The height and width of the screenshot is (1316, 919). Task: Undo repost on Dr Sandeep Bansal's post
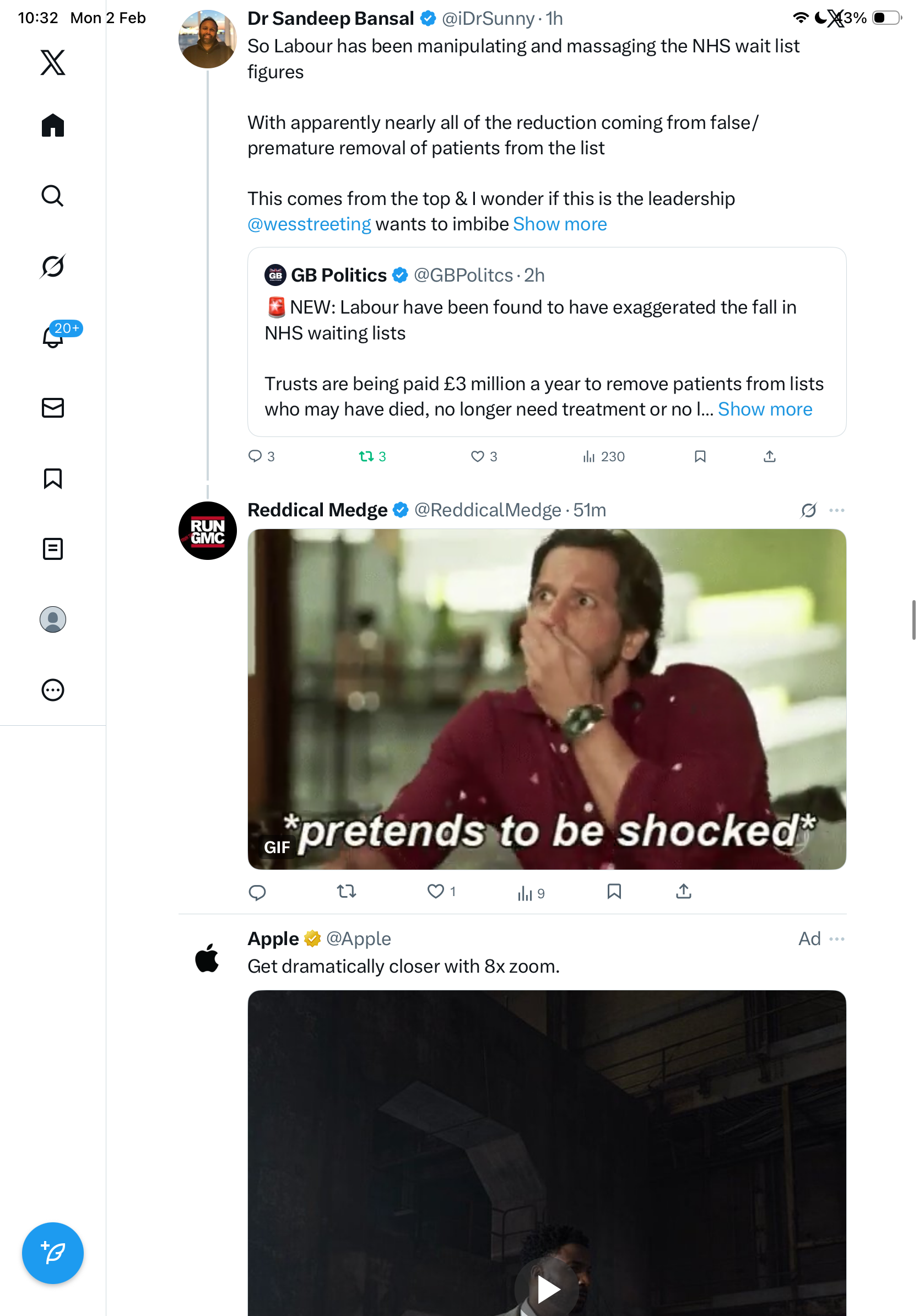click(366, 456)
